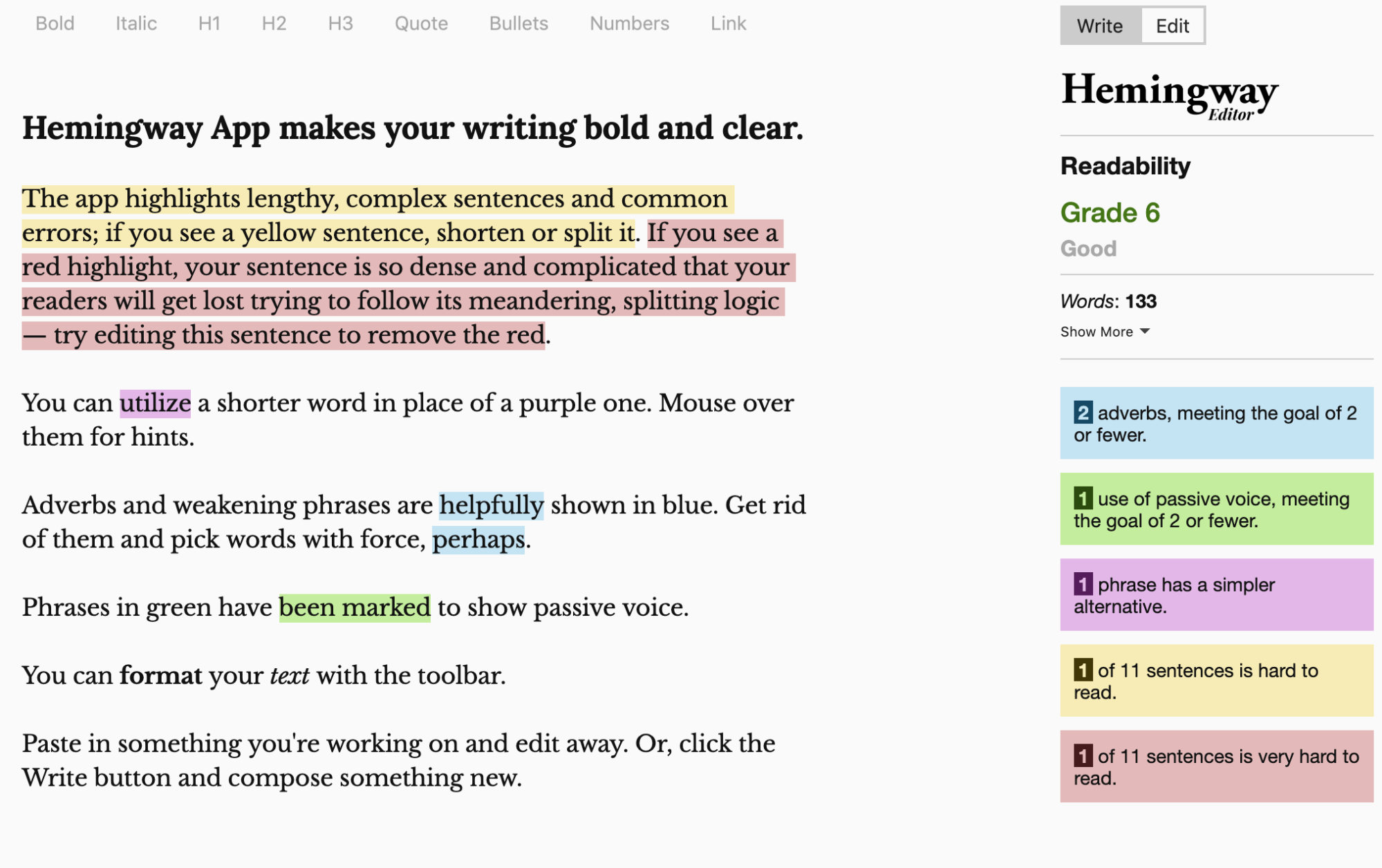Screen dimensions: 1382x868
Task: Select the H3 heading icon
Action: click(x=341, y=22)
